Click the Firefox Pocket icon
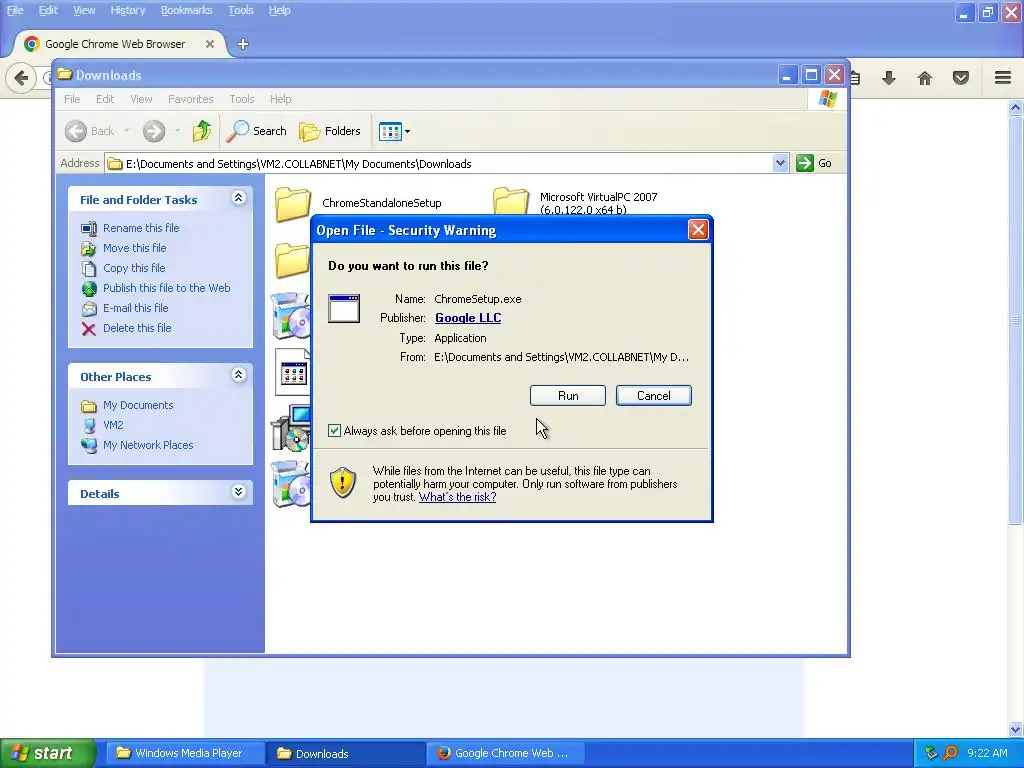The height and width of the screenshot is (768, 1024). click(x=961, y=78)
